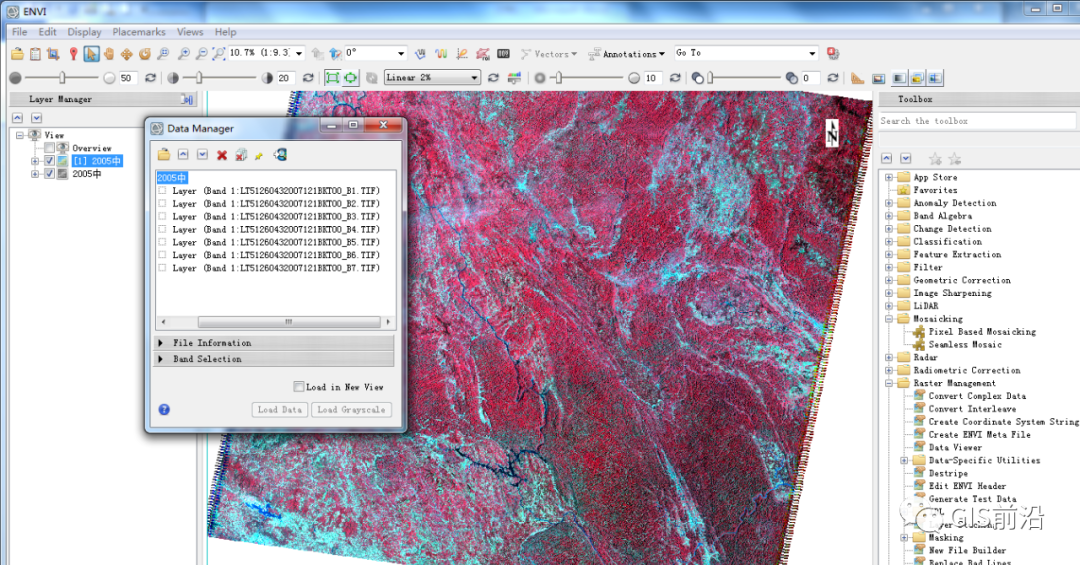Open the Go To dropdown

pyautogui.click(x=812, y=53)
